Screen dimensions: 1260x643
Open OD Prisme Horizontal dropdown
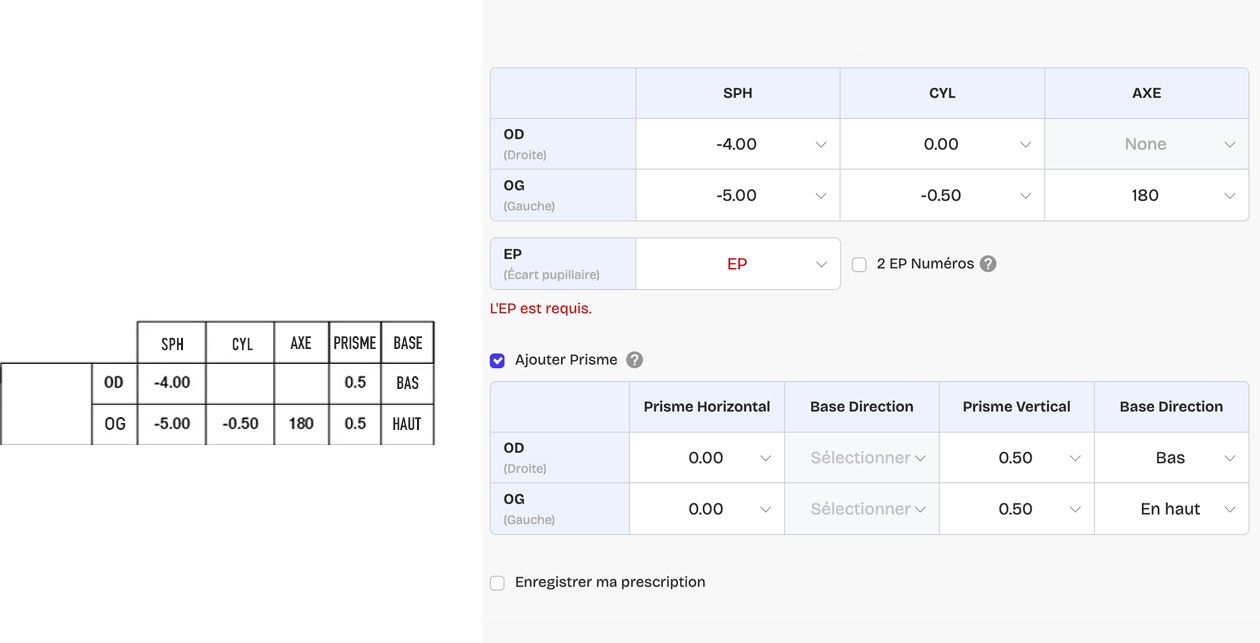707,458
